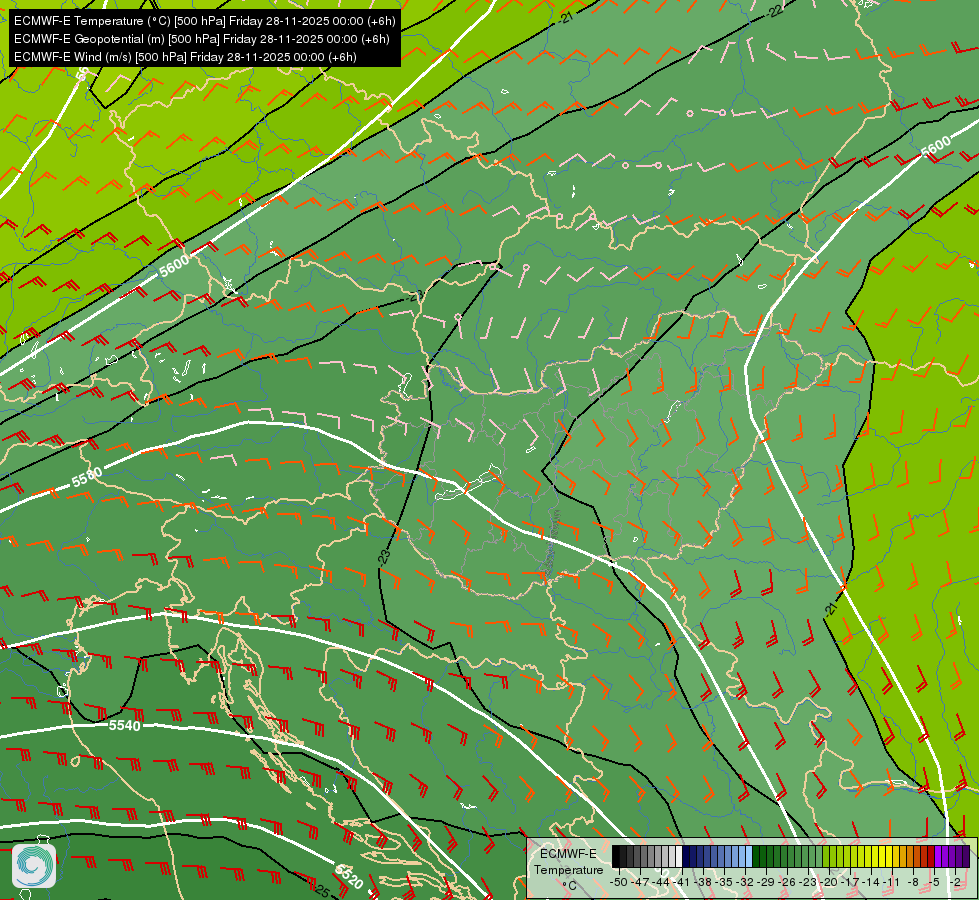This screenshot has width=979, height=900.
Task: Select the ECMWF-E Temperature (°C) header line
Action: [x=204, y=21]
